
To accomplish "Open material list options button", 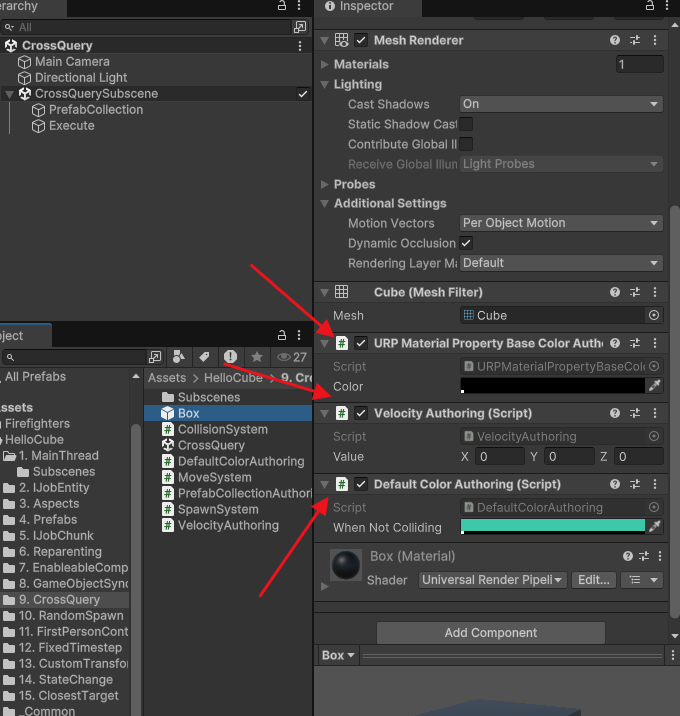I will coord(642,580).
